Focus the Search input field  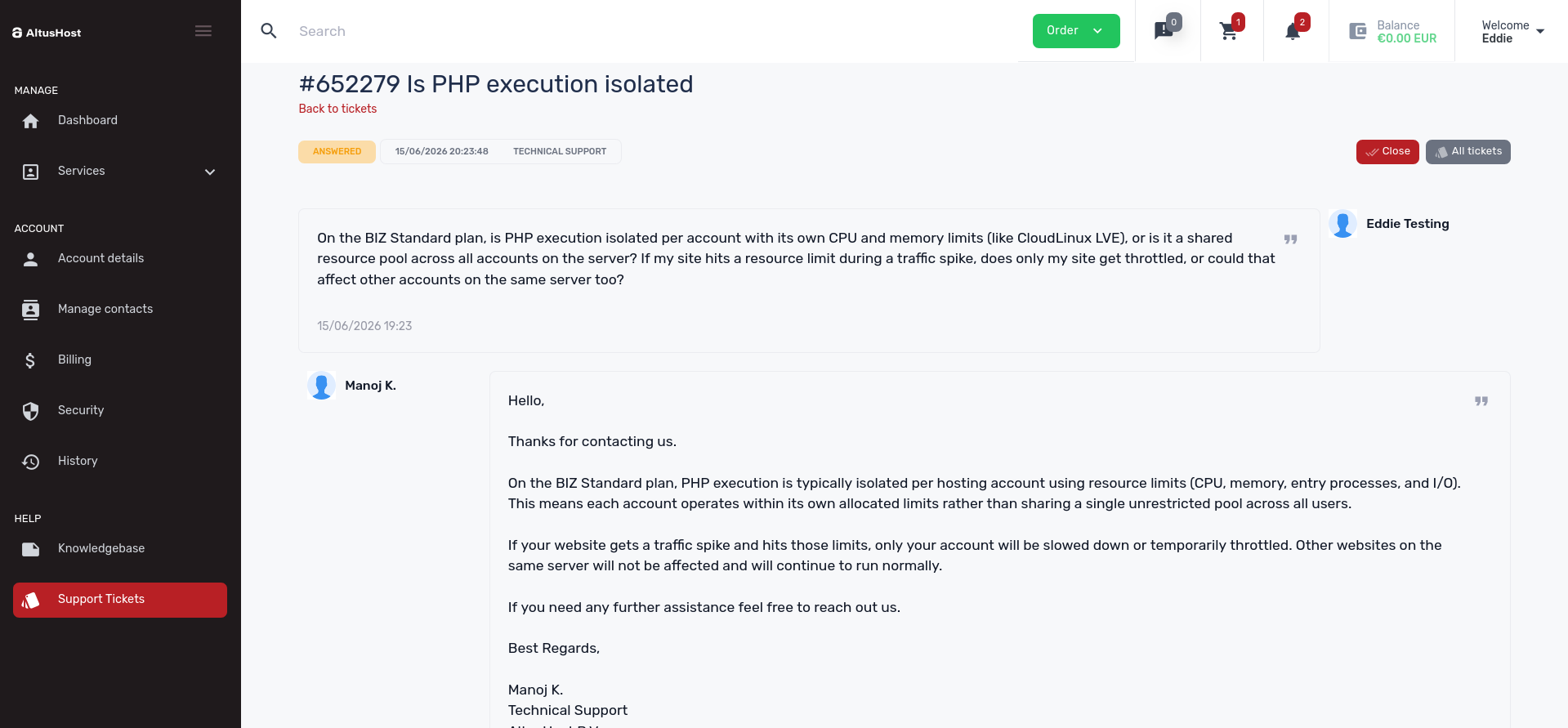[654, 31]
